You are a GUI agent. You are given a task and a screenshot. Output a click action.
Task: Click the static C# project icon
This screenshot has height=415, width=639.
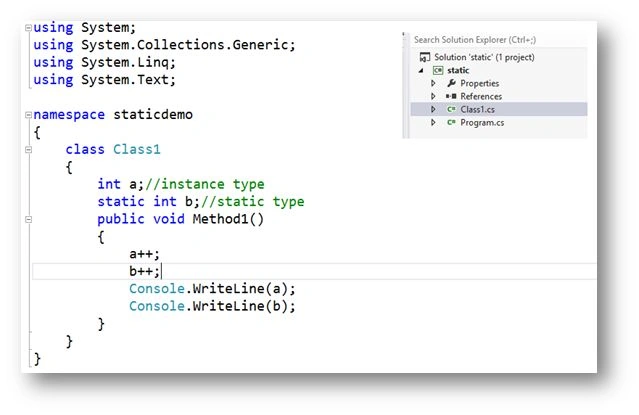pos(438,71)
